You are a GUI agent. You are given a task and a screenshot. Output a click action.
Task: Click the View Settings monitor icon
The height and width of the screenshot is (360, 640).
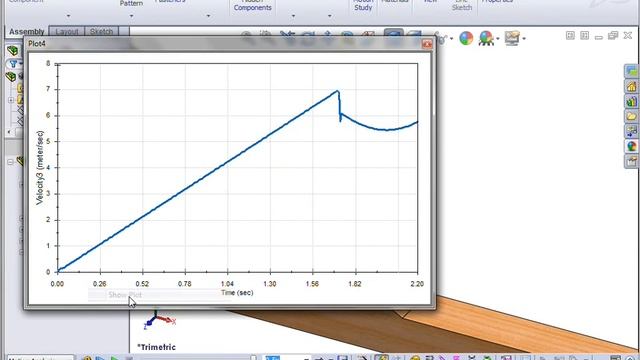click(x=511, y=38)
